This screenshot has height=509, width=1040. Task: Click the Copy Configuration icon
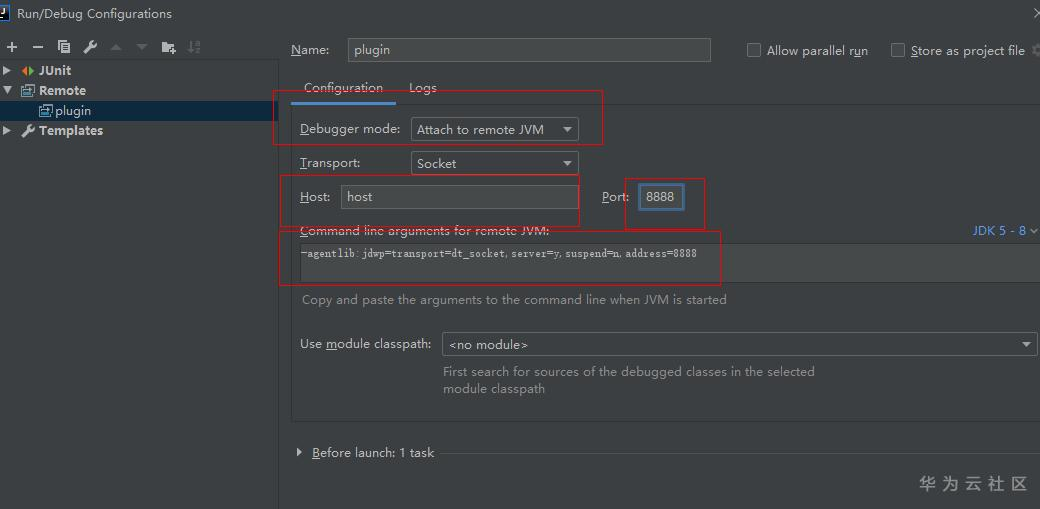[64, 47]
